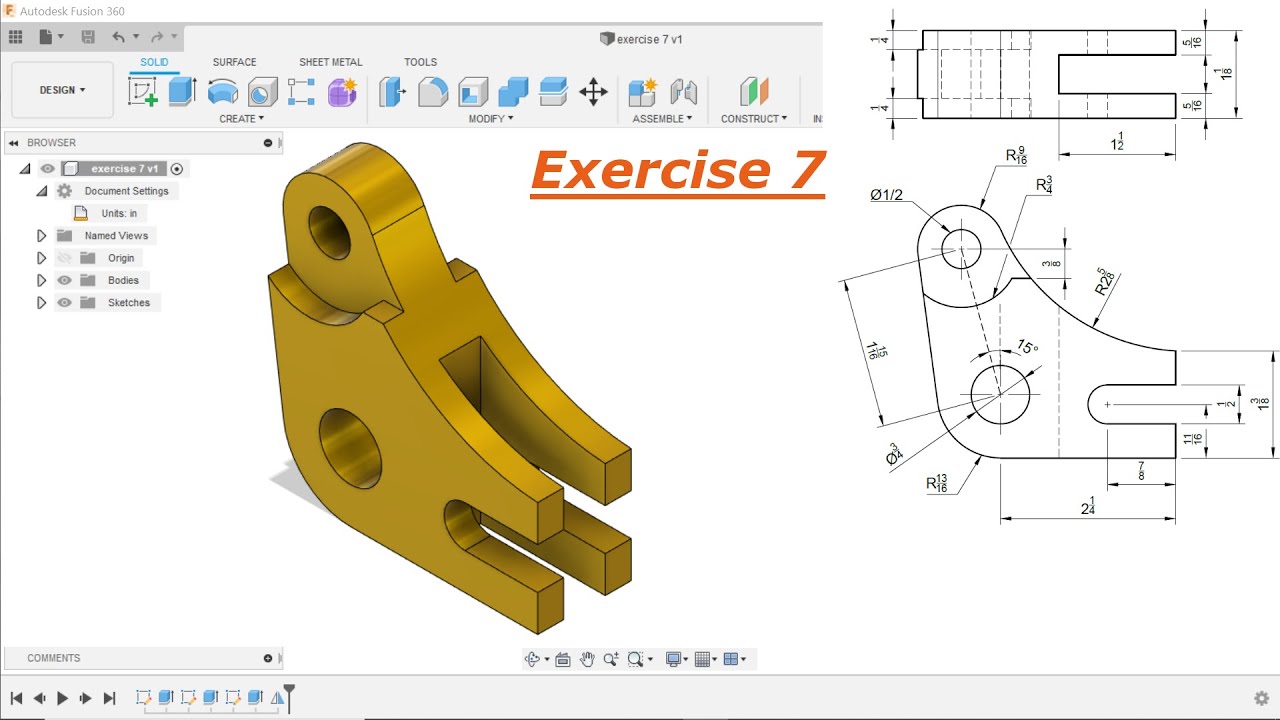The height and width of the screenshot is (720, 1280).
Task: Open the MODIFY menu dropdown
Action: pyautogui.click(x=491, y=119)
